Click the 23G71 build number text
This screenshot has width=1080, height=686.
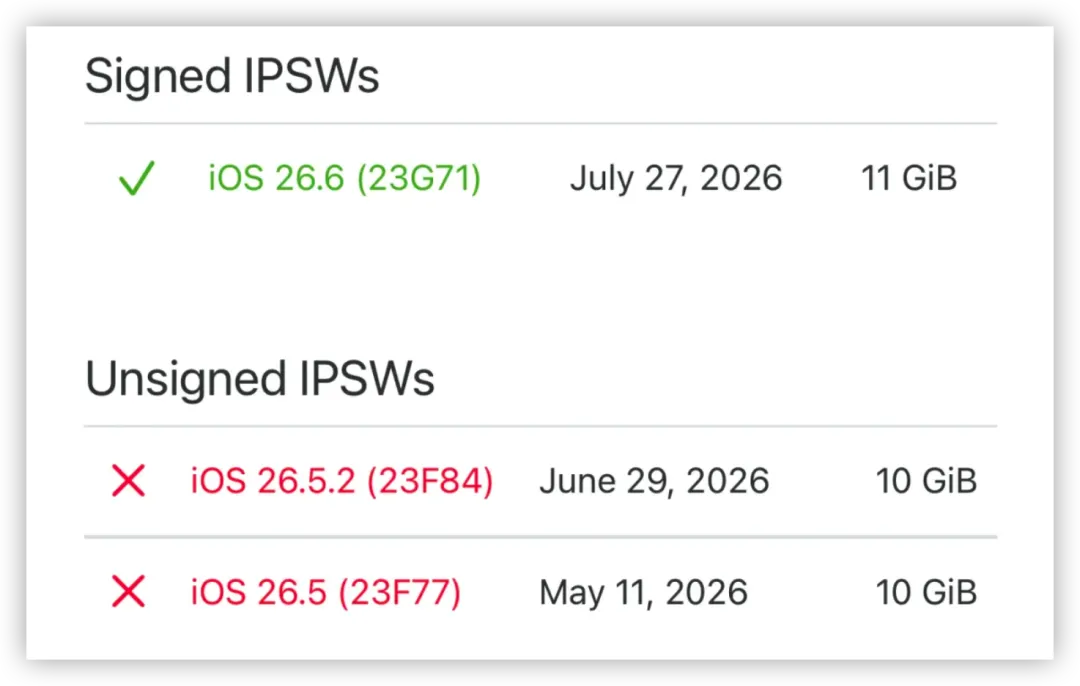pyautogui.click(x=419, y=178)
